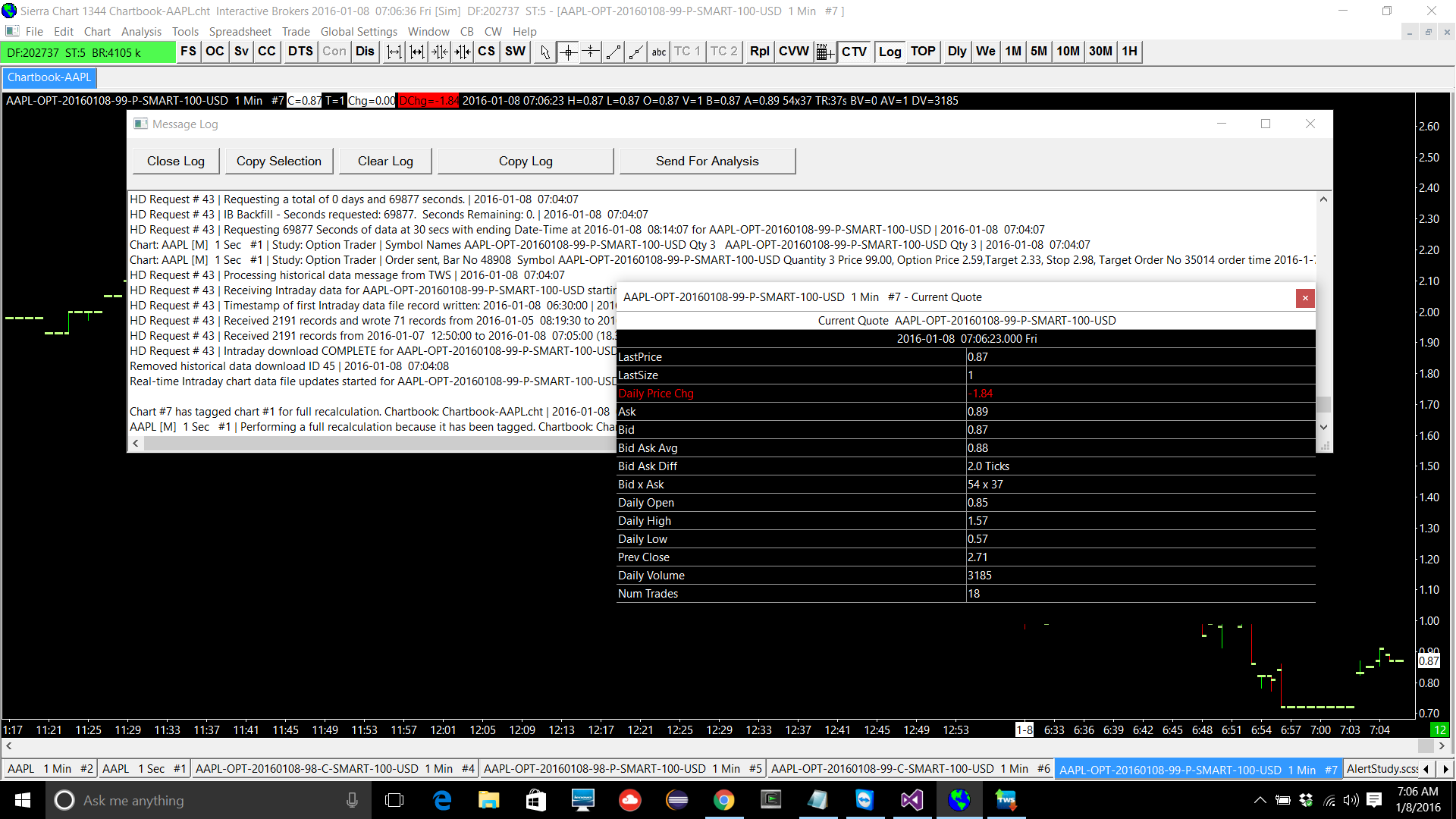
Task: Click the Sv save toolbar button
Action: tap(241, 52)
